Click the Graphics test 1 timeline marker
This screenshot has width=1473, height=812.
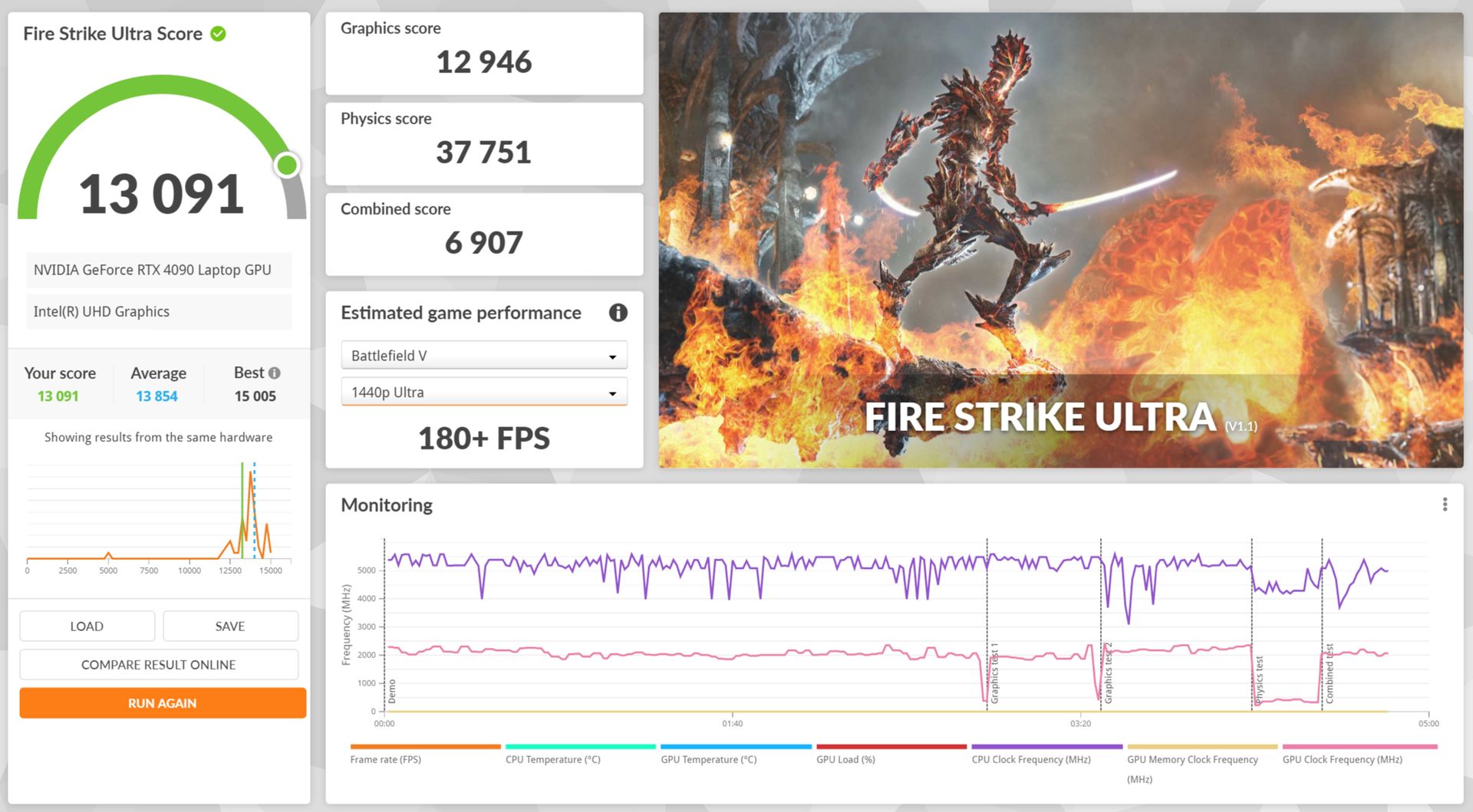click(x=994, y=673)
